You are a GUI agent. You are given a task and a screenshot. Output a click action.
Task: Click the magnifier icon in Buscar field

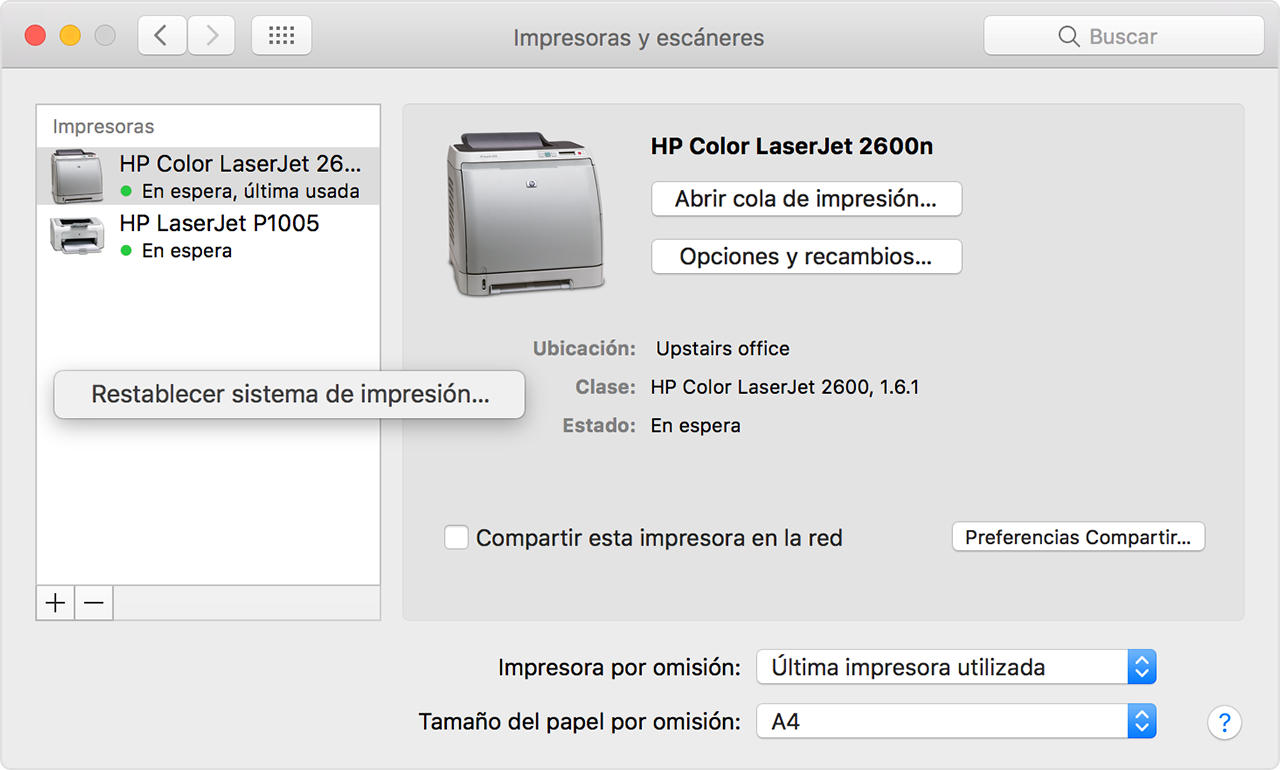(1069, 36)
